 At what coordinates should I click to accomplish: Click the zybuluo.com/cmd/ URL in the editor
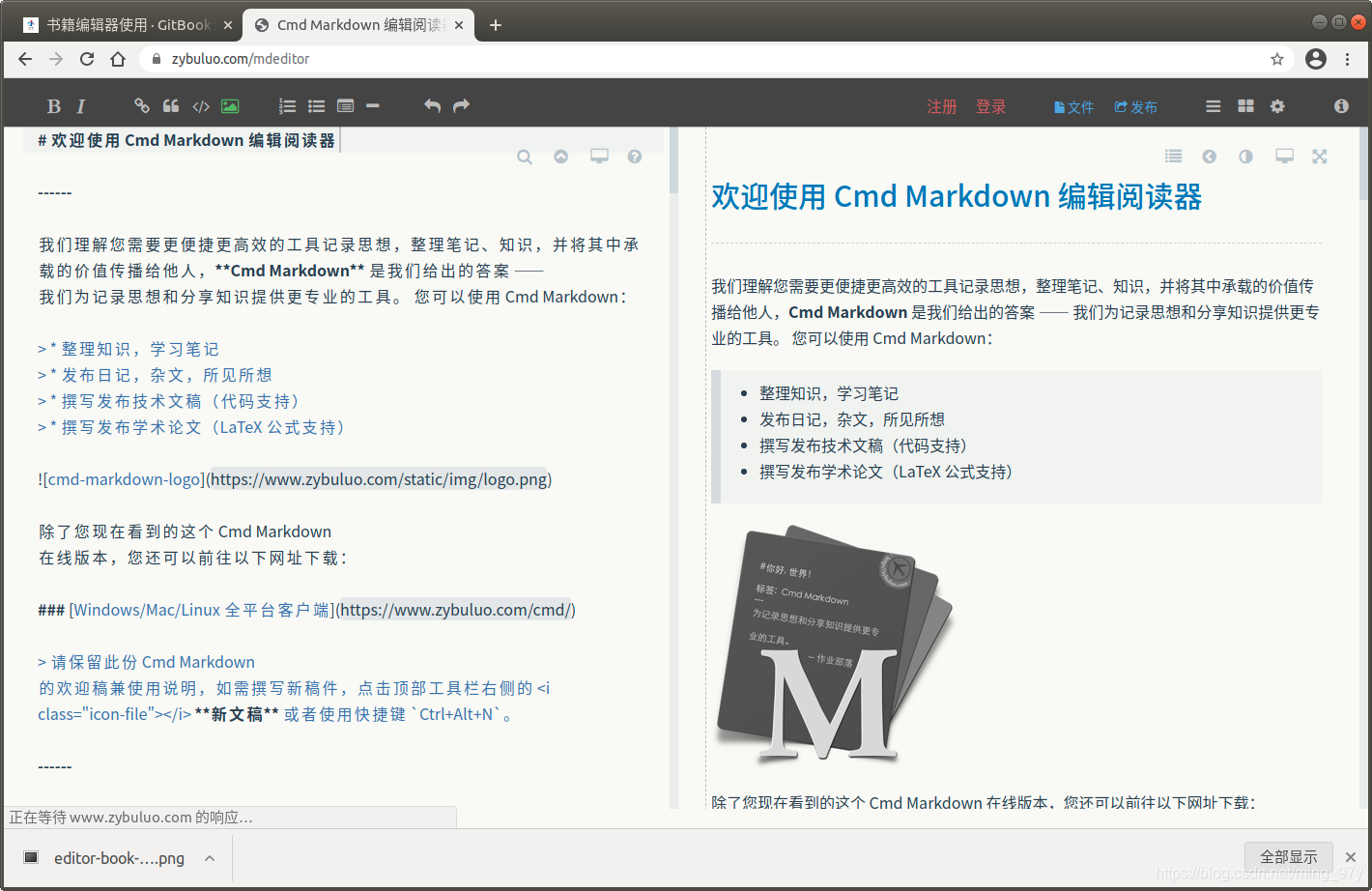(456, 610)
